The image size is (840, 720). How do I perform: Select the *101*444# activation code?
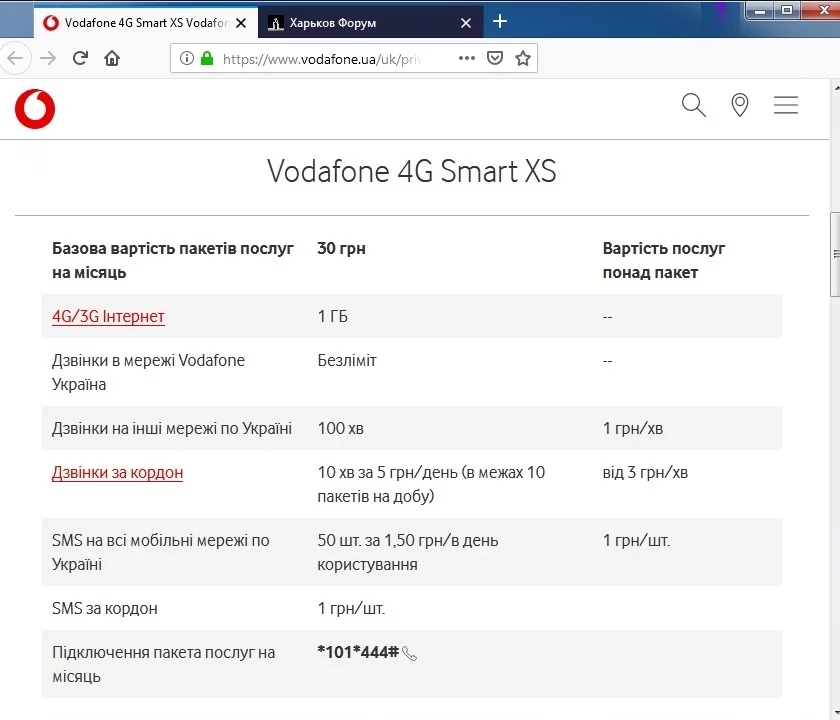pos(358,652)
